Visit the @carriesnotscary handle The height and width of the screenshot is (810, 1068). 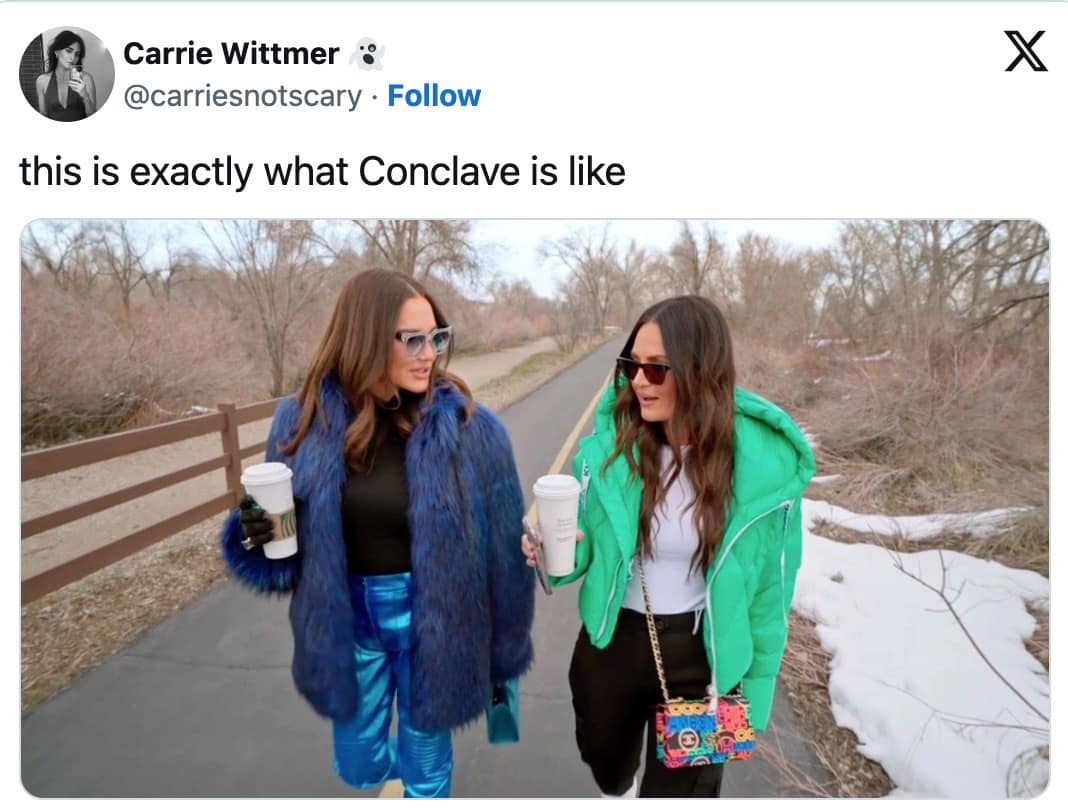click(x=242, y=96)
